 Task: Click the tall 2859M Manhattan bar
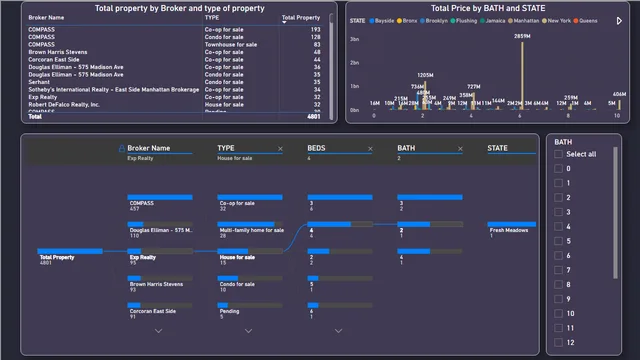(522, 76)
